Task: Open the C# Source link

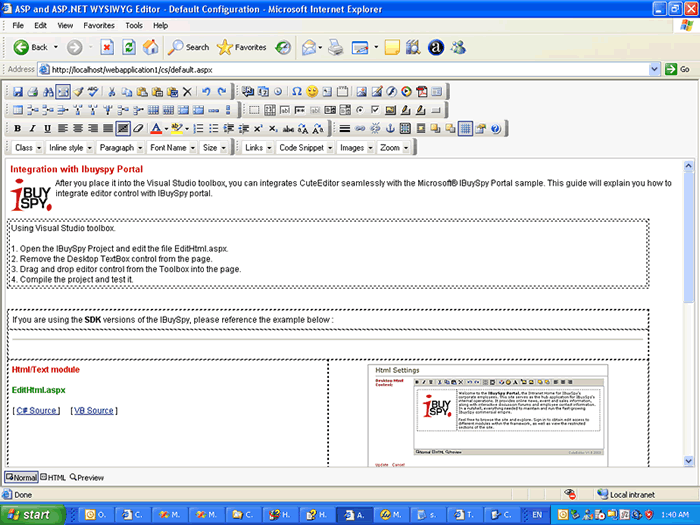Action: 36,411
